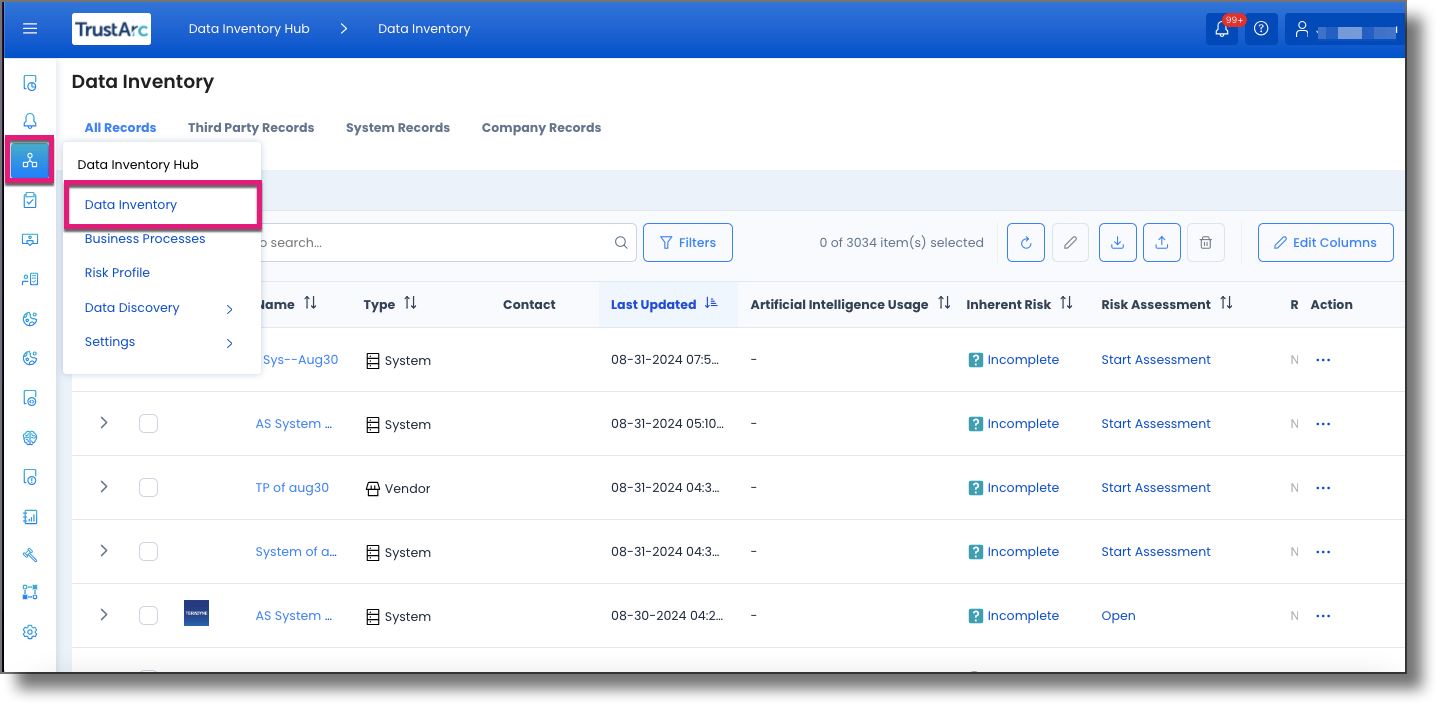This screenshot has height=705, width=1438.
Task: Expand the TP of aug30 row details
Action: [x=103, y=487]
